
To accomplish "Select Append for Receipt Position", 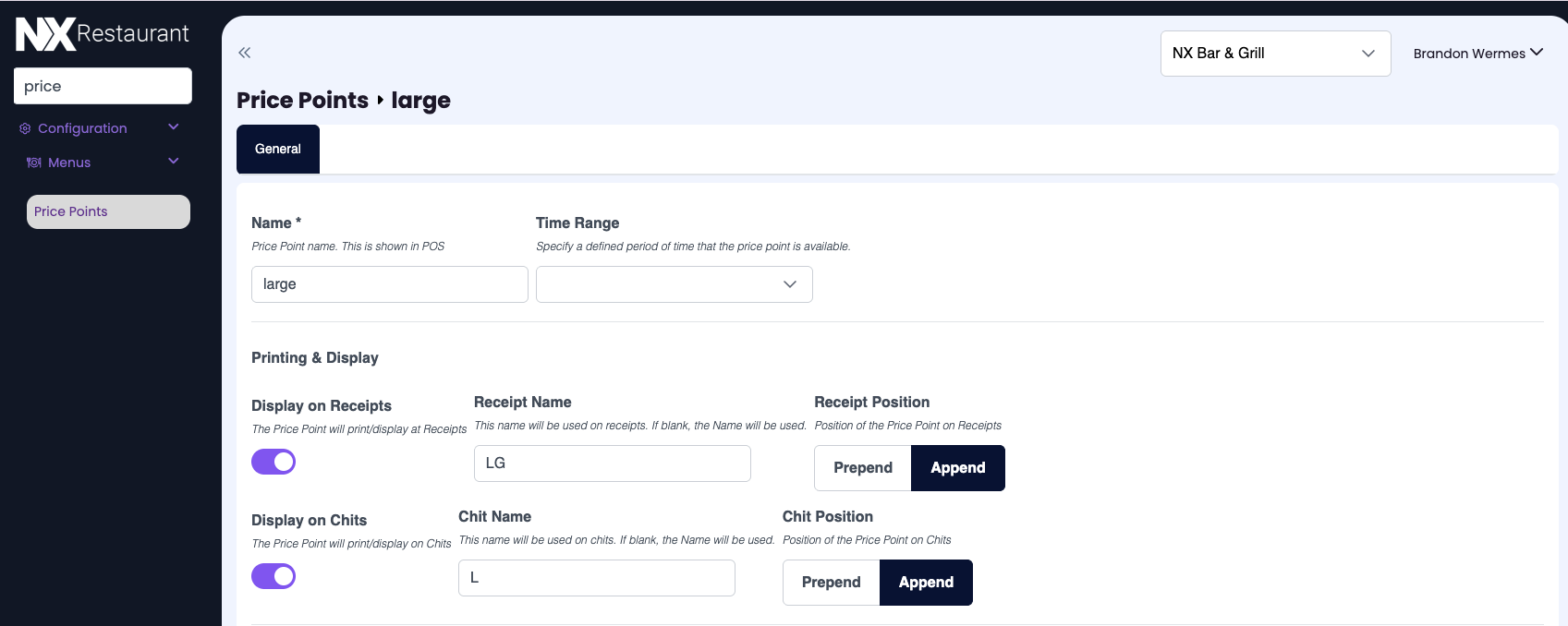I will click(957, 468).
